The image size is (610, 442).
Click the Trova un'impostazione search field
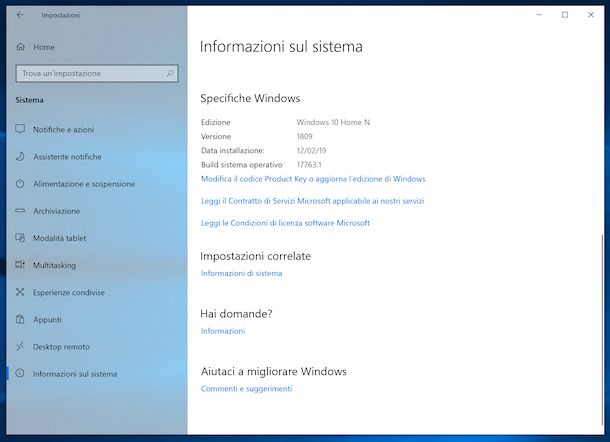click(x=97, y=73)
